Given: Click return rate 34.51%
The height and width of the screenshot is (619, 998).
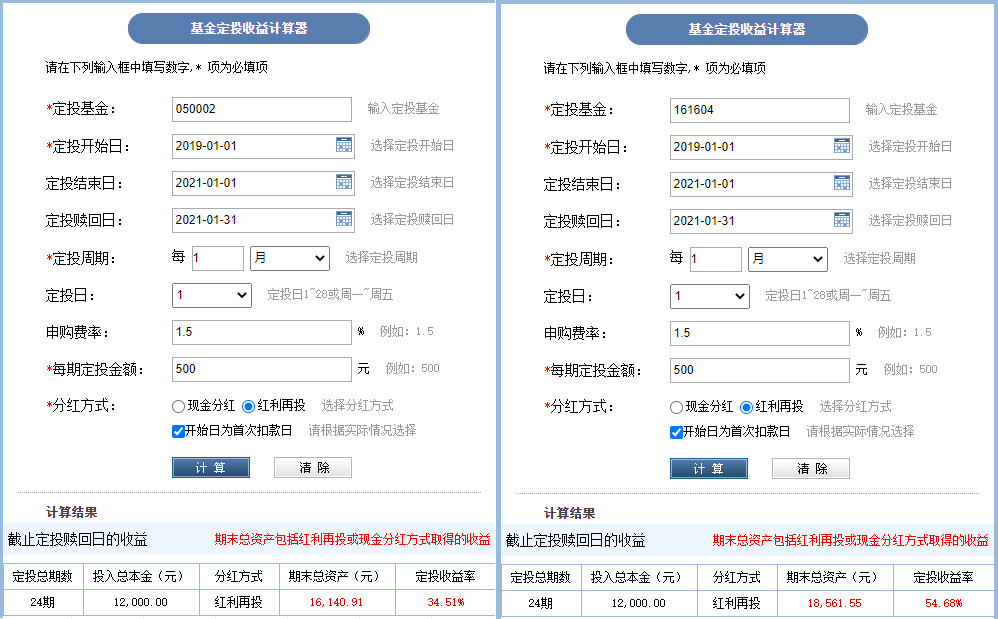Looking at the screenshot, I should (x=446, y=602).
